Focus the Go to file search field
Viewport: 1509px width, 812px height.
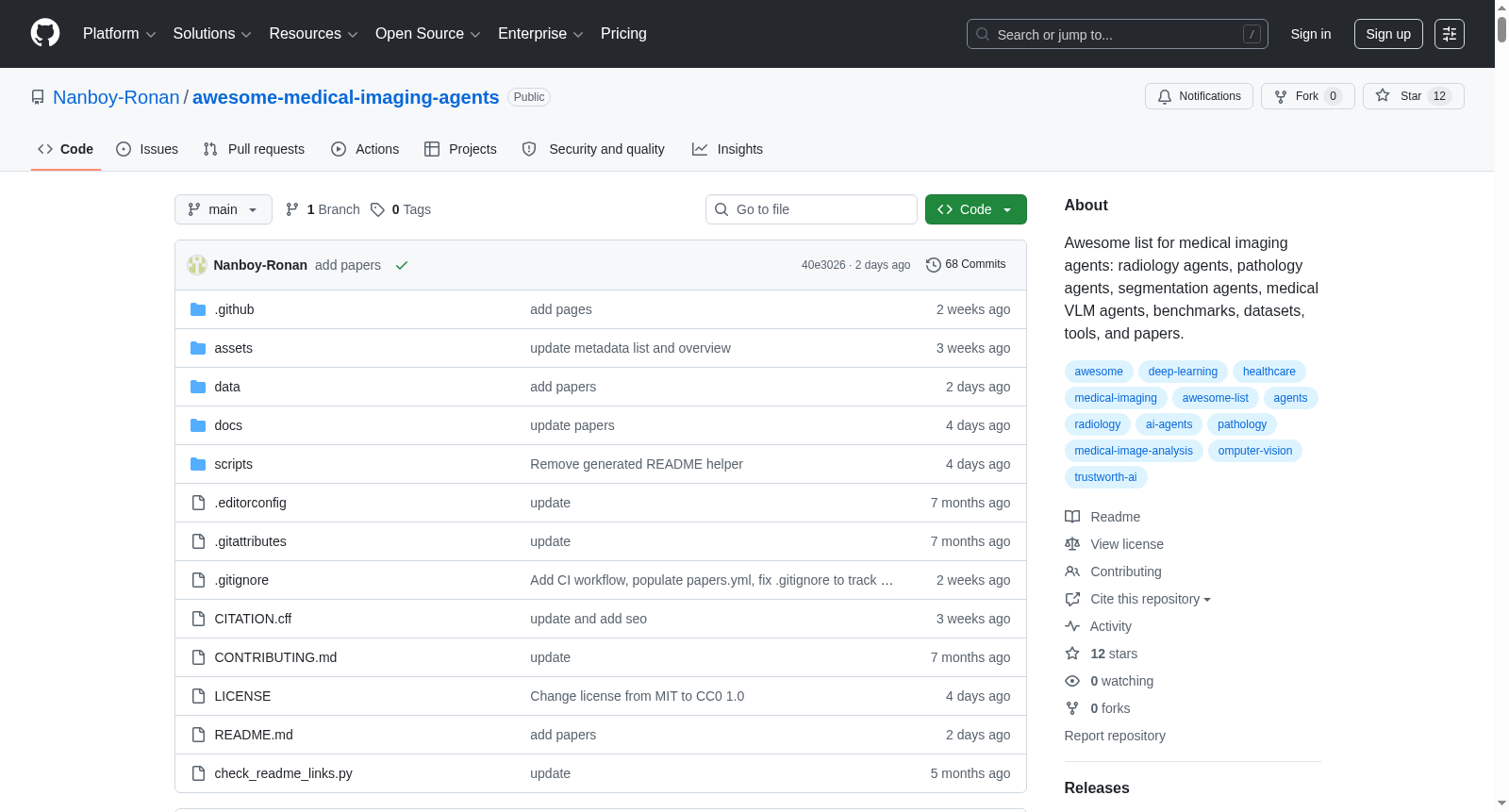click(811, 209)
